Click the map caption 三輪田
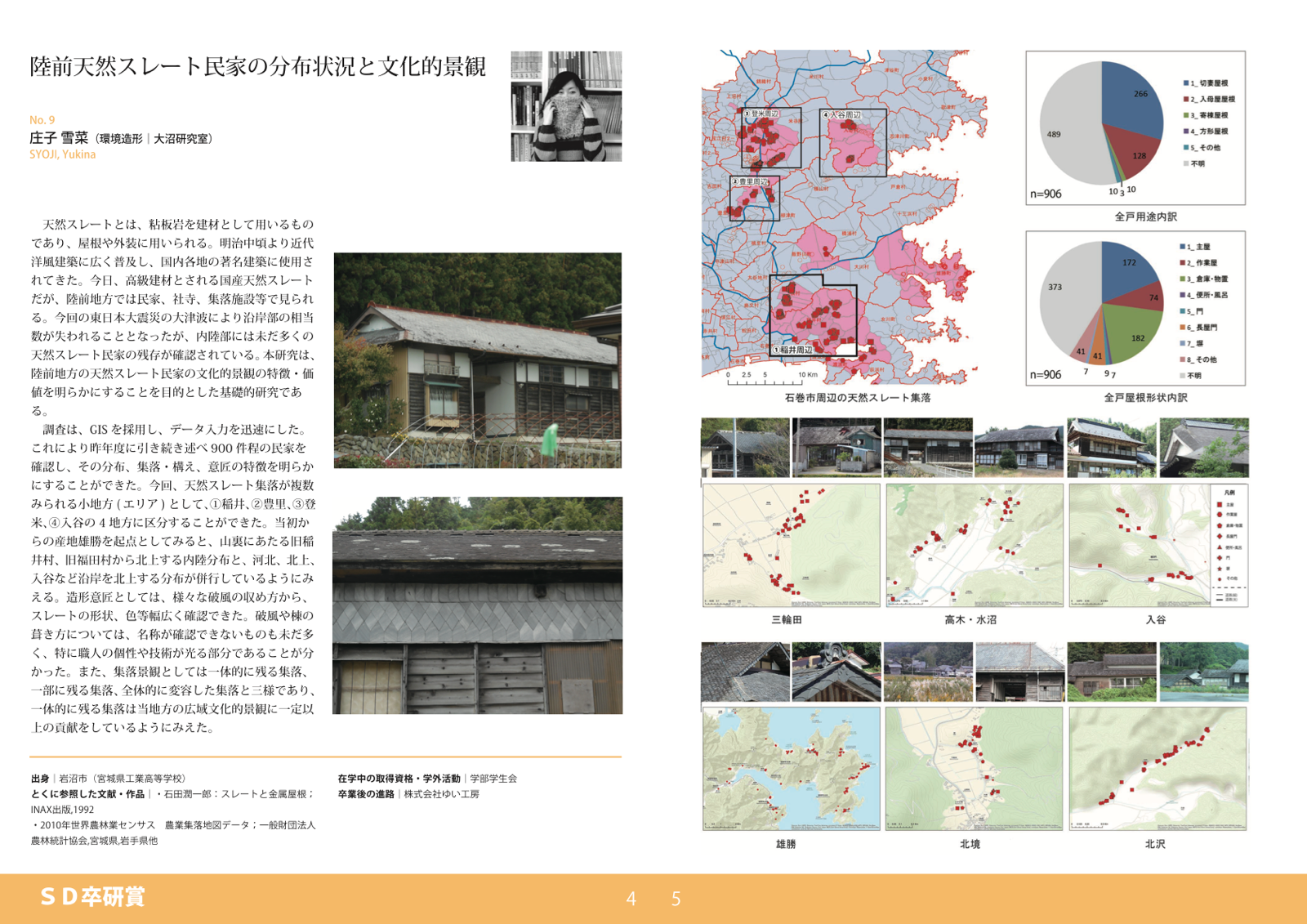Image resolution: width=1307 pixels, height=924 pixels. 787,620
